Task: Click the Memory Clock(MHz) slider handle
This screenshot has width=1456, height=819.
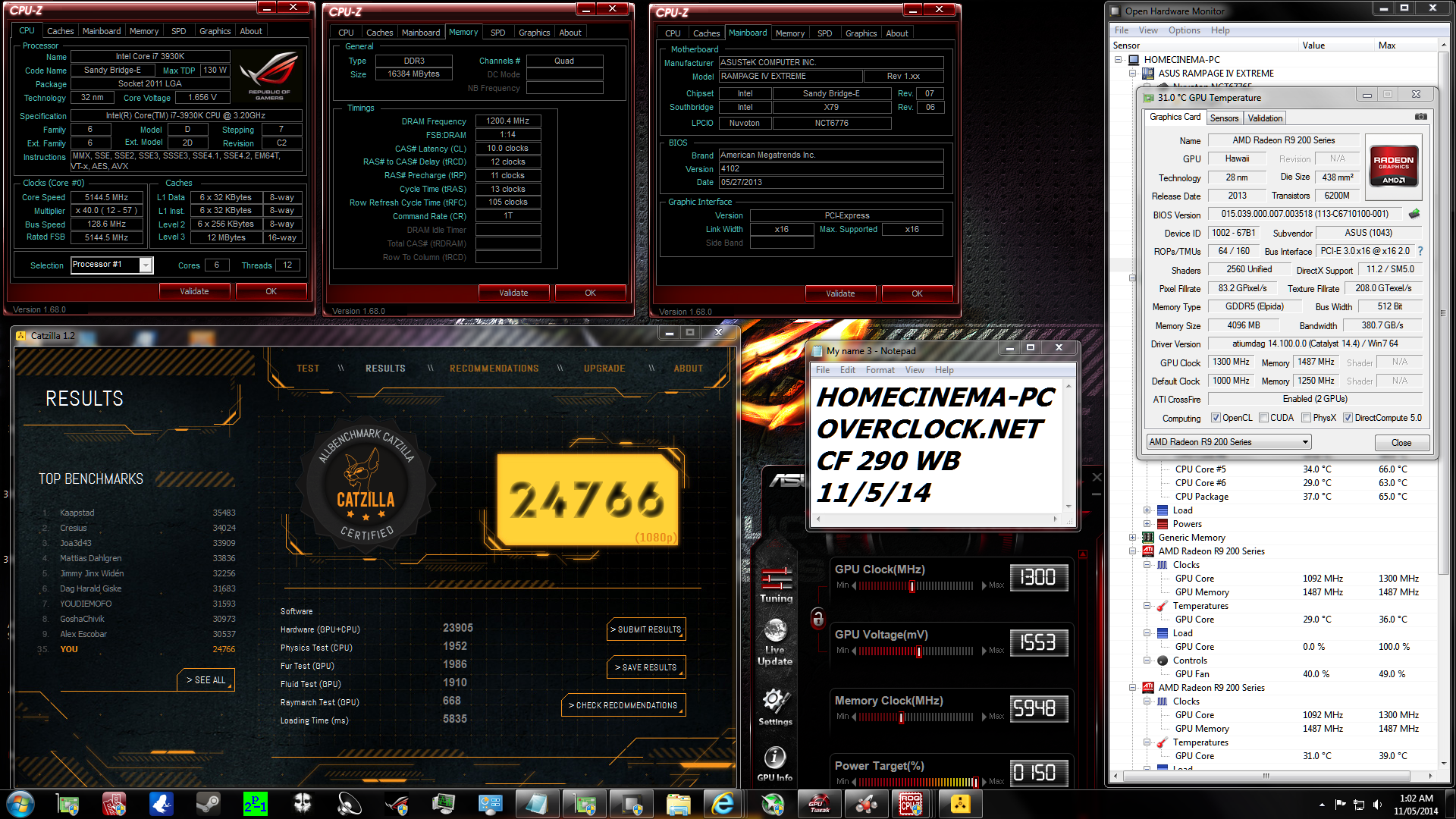Action: click(901, 717)
